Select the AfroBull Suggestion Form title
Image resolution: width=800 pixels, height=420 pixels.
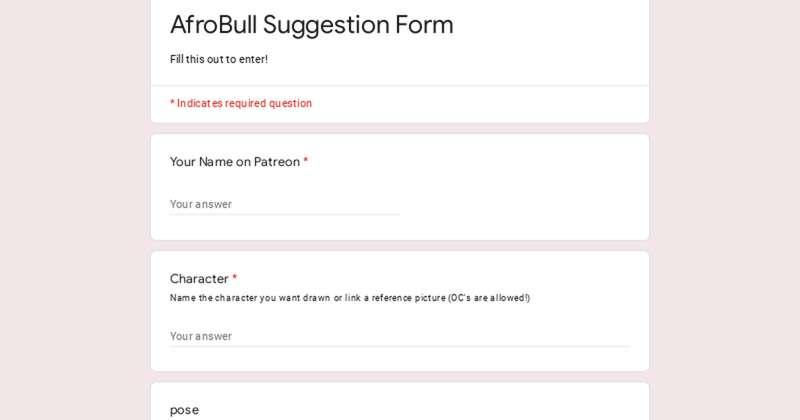tap(312, 25)
